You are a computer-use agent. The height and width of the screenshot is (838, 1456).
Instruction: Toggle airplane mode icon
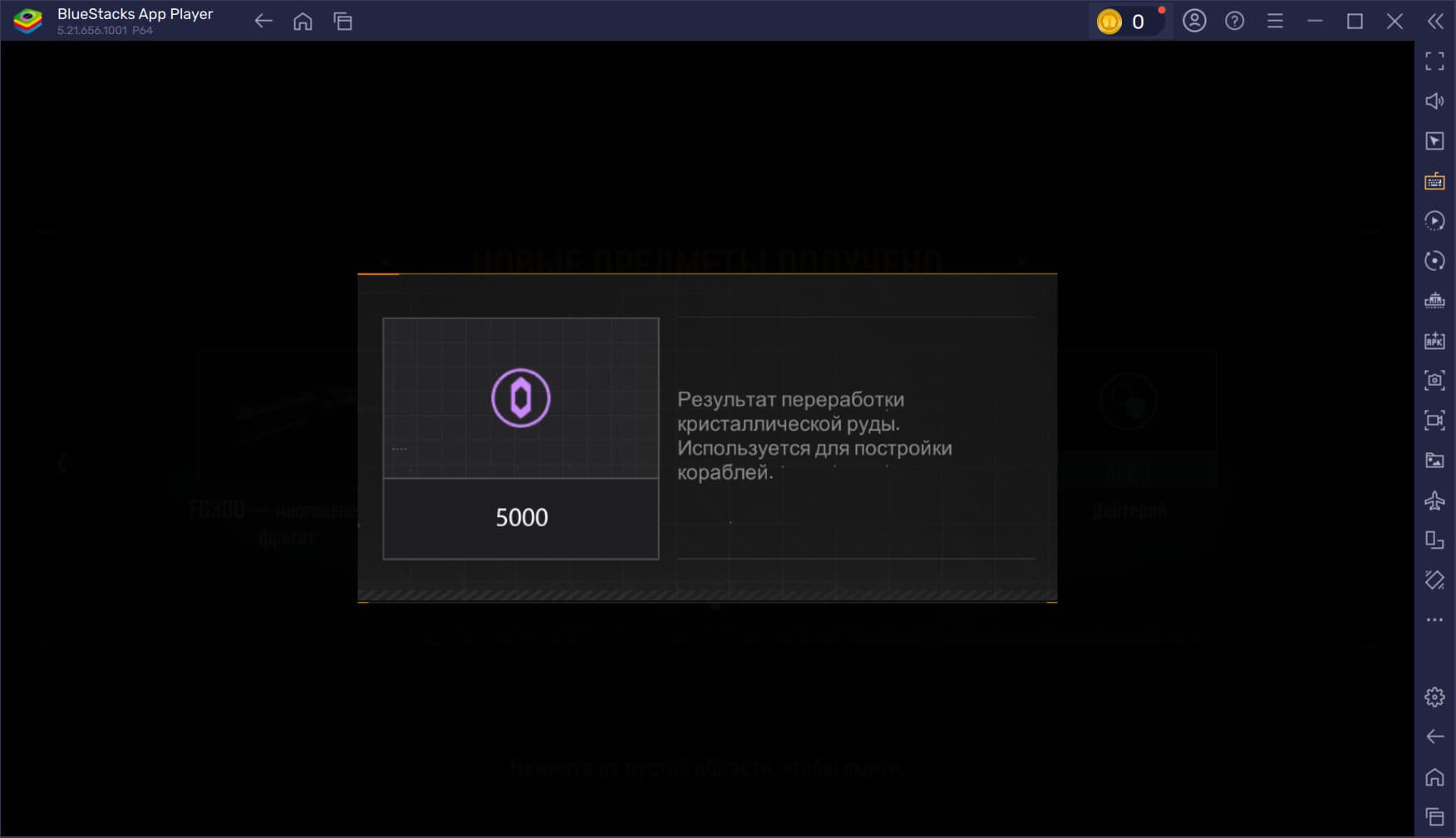[x=1434, y=500]
